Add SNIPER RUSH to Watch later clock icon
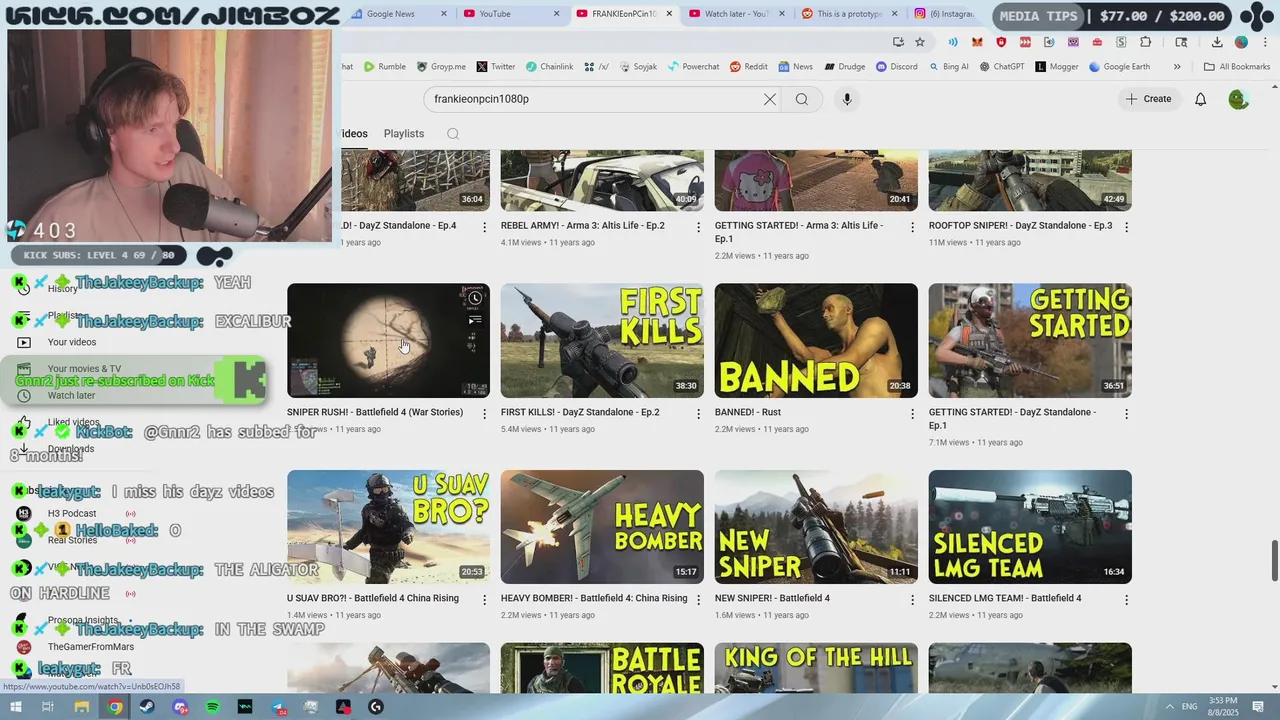Image resolution: width=1280 pixels, height=720 pixels. pos(475,298)
